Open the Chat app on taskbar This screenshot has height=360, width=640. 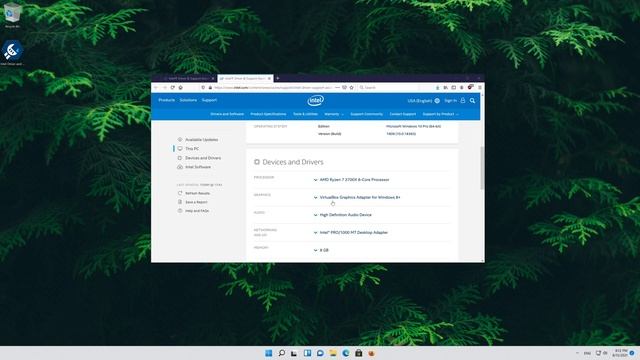[x=320, y=353]
